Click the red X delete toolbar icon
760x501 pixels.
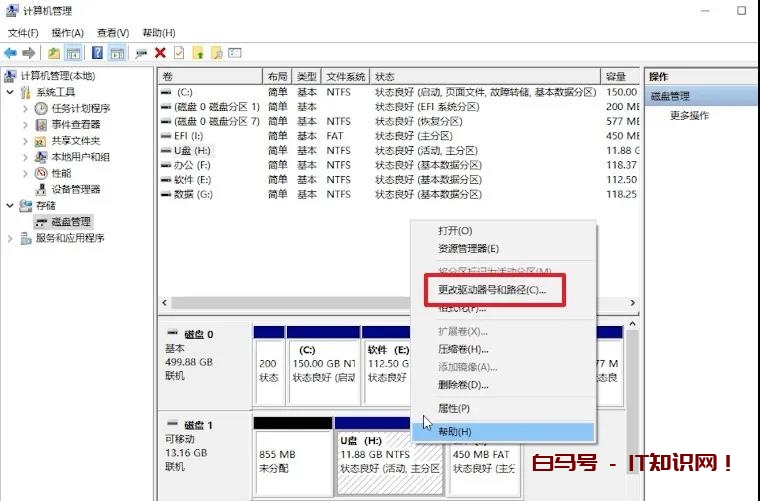click(160, 52)
